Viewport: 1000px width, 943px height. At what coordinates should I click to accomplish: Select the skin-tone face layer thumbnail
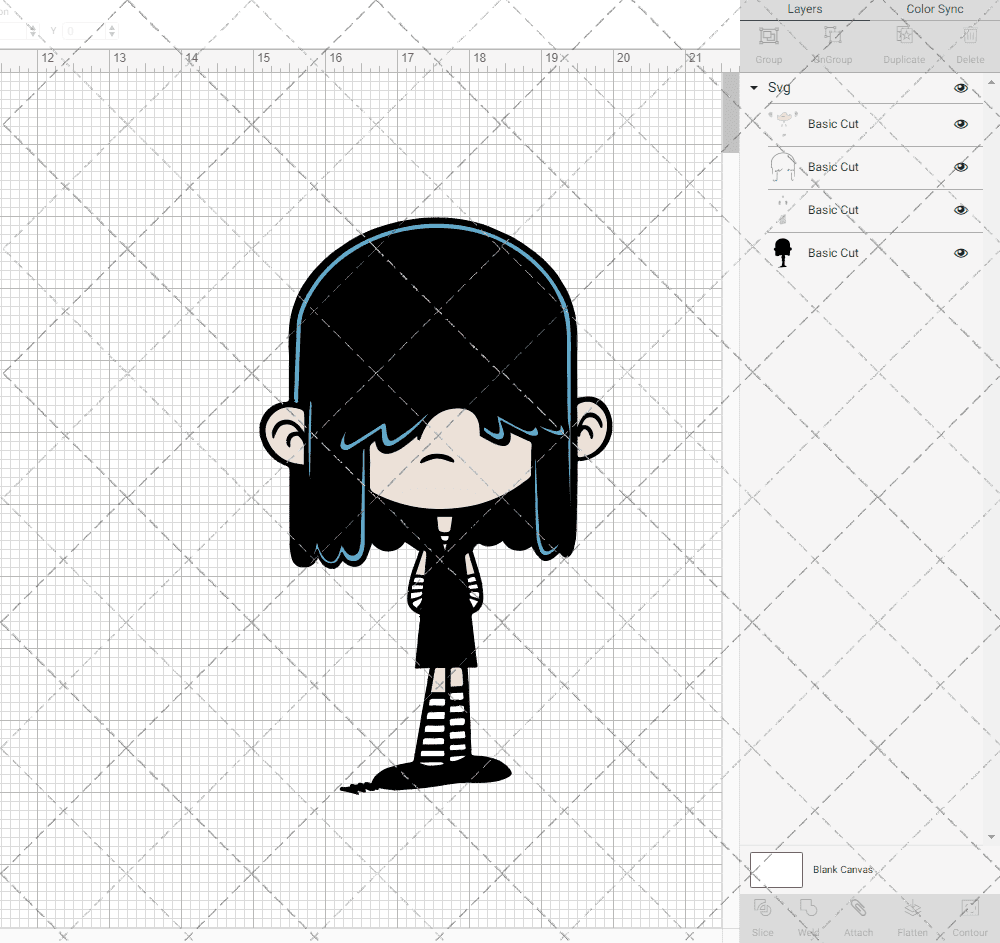[x=783, y=124]
